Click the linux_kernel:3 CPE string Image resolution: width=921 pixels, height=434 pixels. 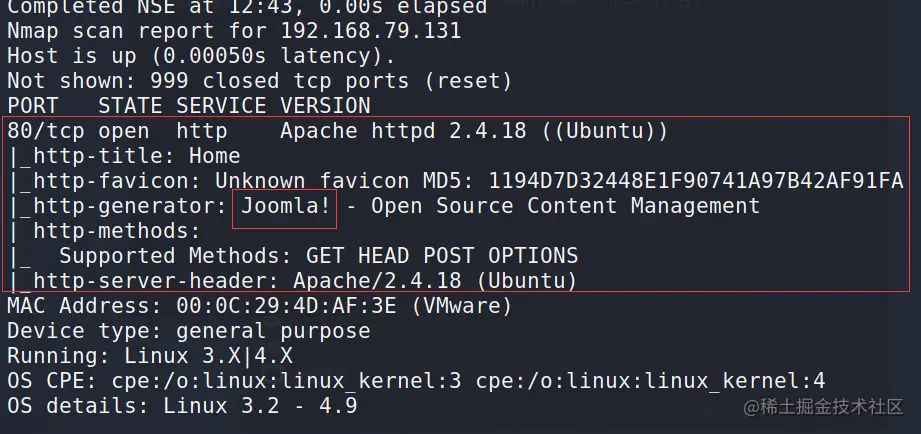point(287,382)
